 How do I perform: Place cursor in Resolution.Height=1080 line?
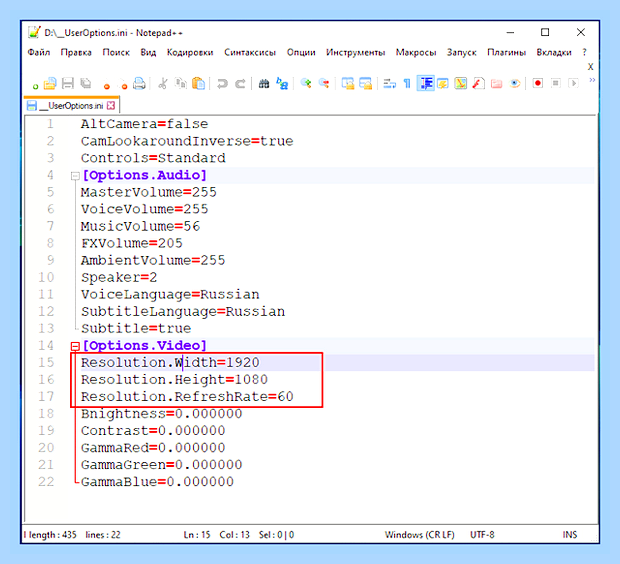point(174,380)
